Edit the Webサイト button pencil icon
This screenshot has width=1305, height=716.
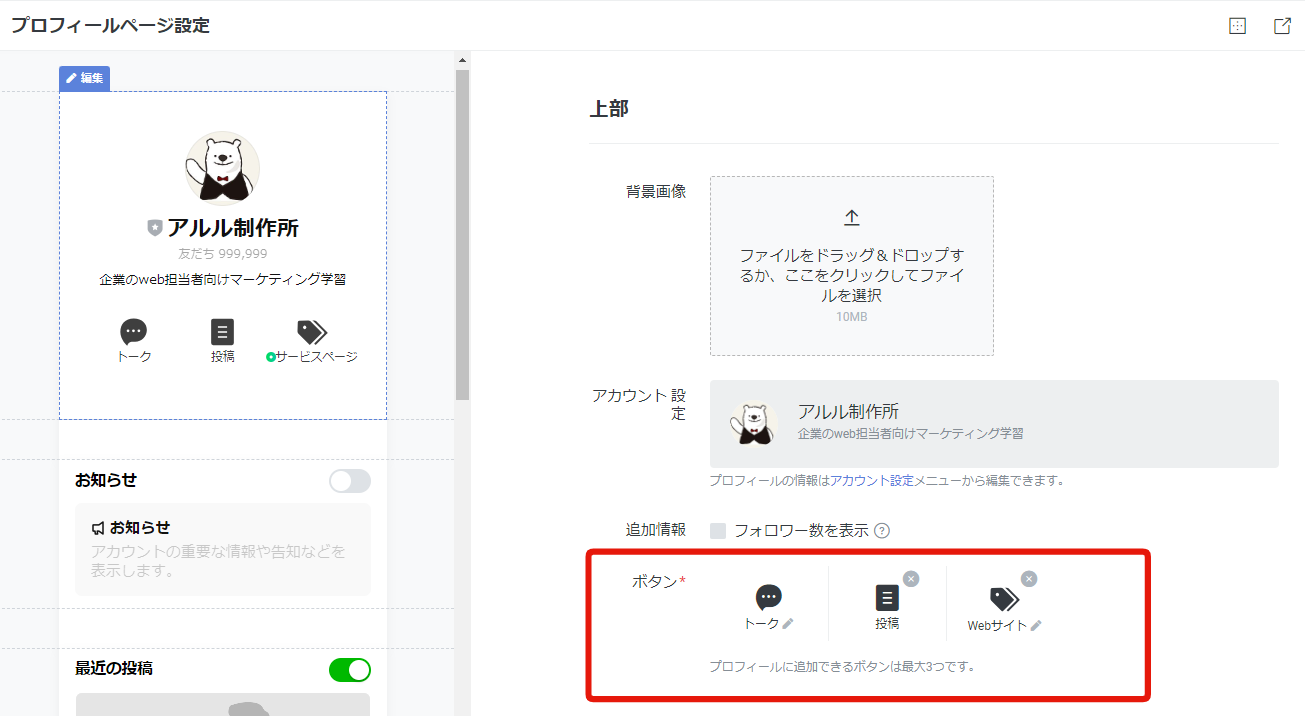[1036, 626]
